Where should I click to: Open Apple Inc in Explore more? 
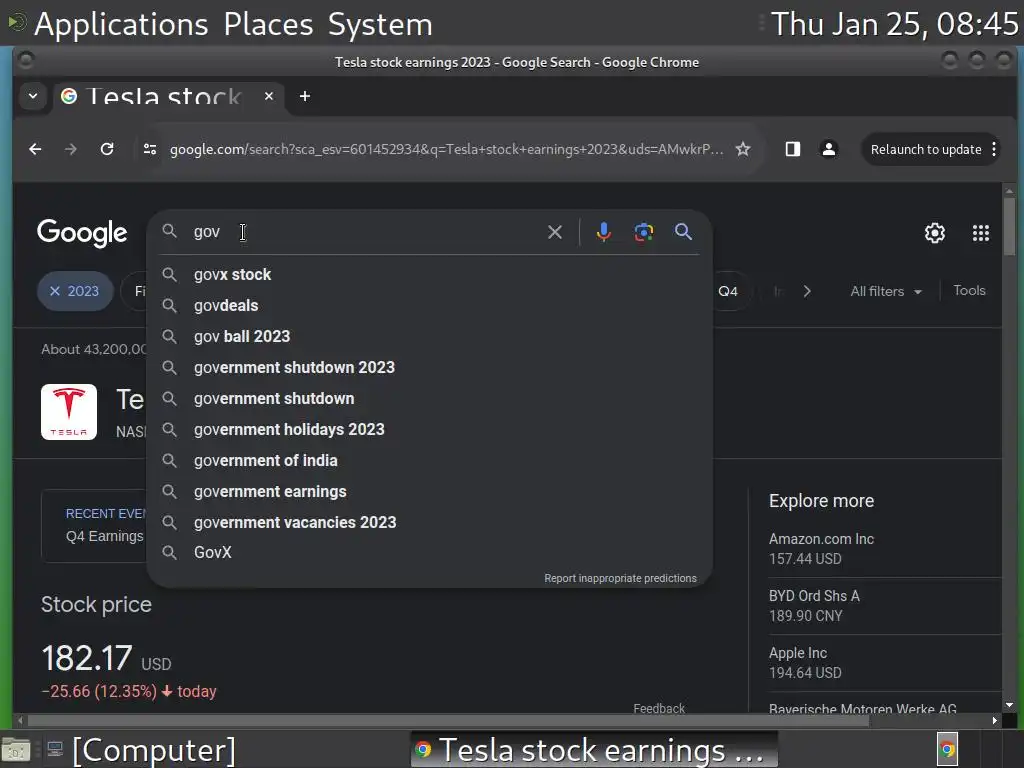coord(885,662)
